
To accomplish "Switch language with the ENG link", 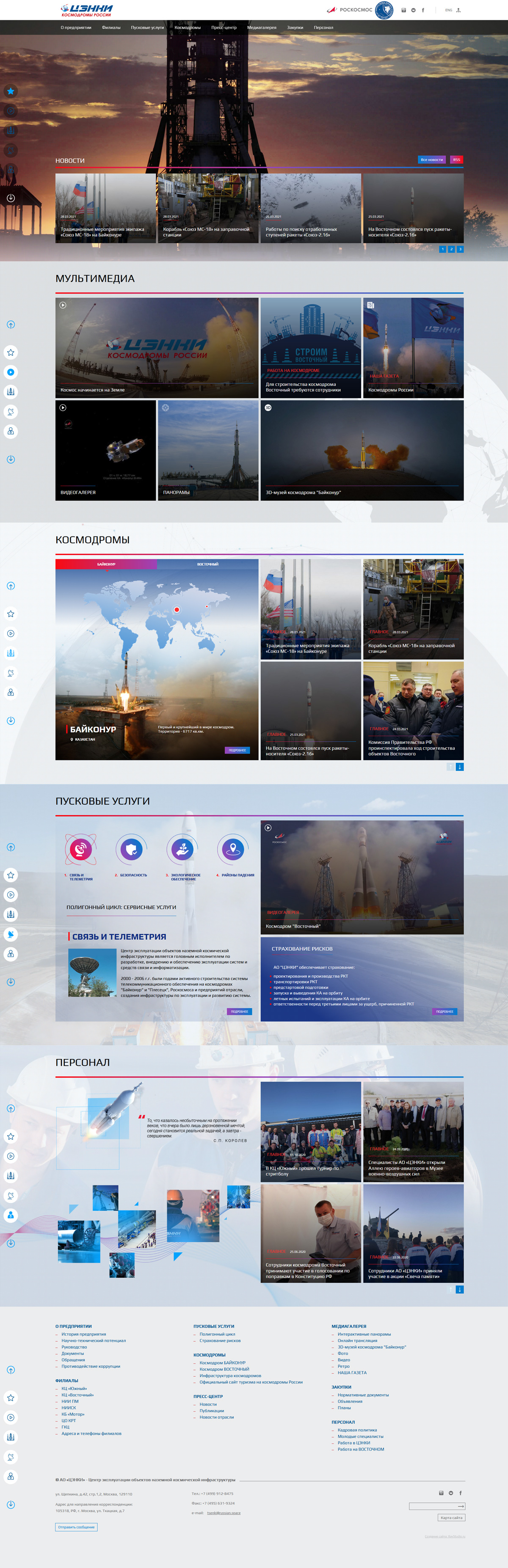I will pyautogui.click(x=448, y=10).
